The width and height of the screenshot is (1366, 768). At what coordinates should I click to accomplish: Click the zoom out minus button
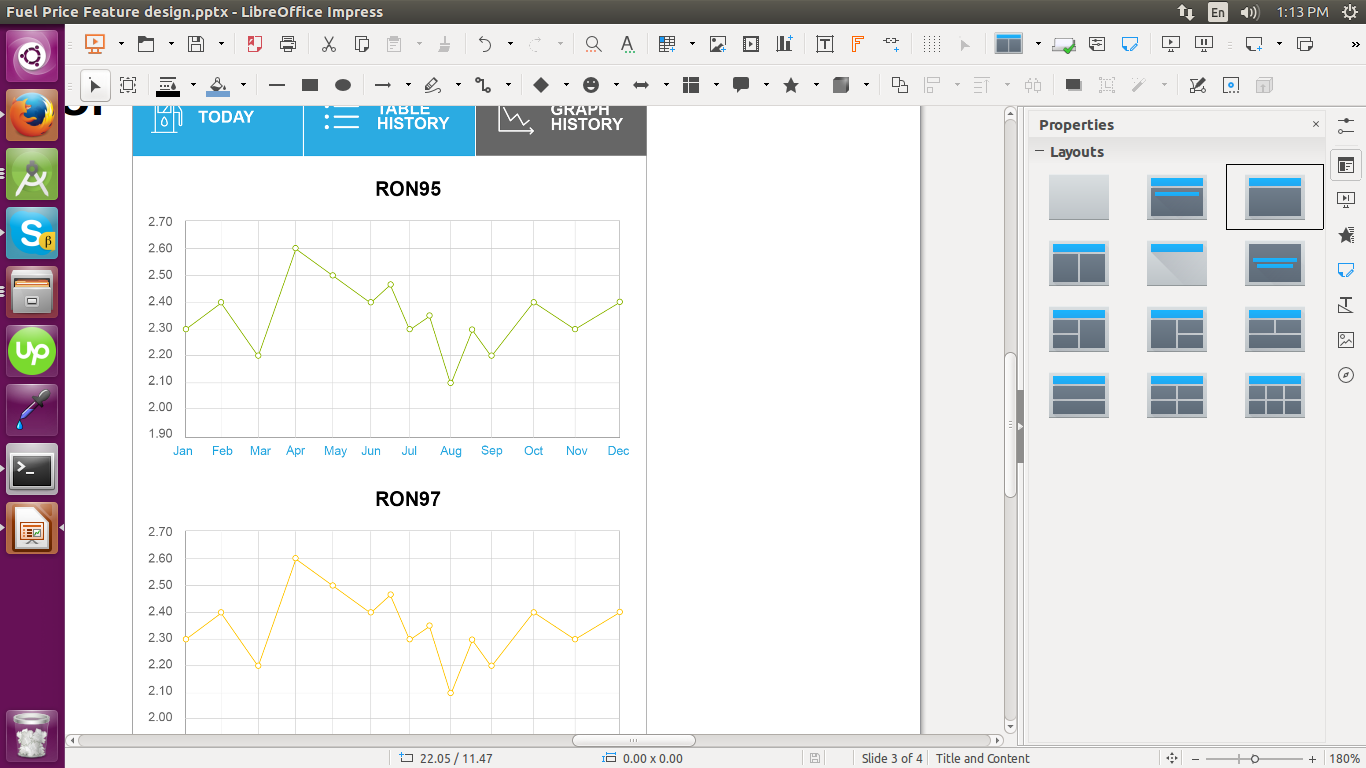tap(1195, 759)
